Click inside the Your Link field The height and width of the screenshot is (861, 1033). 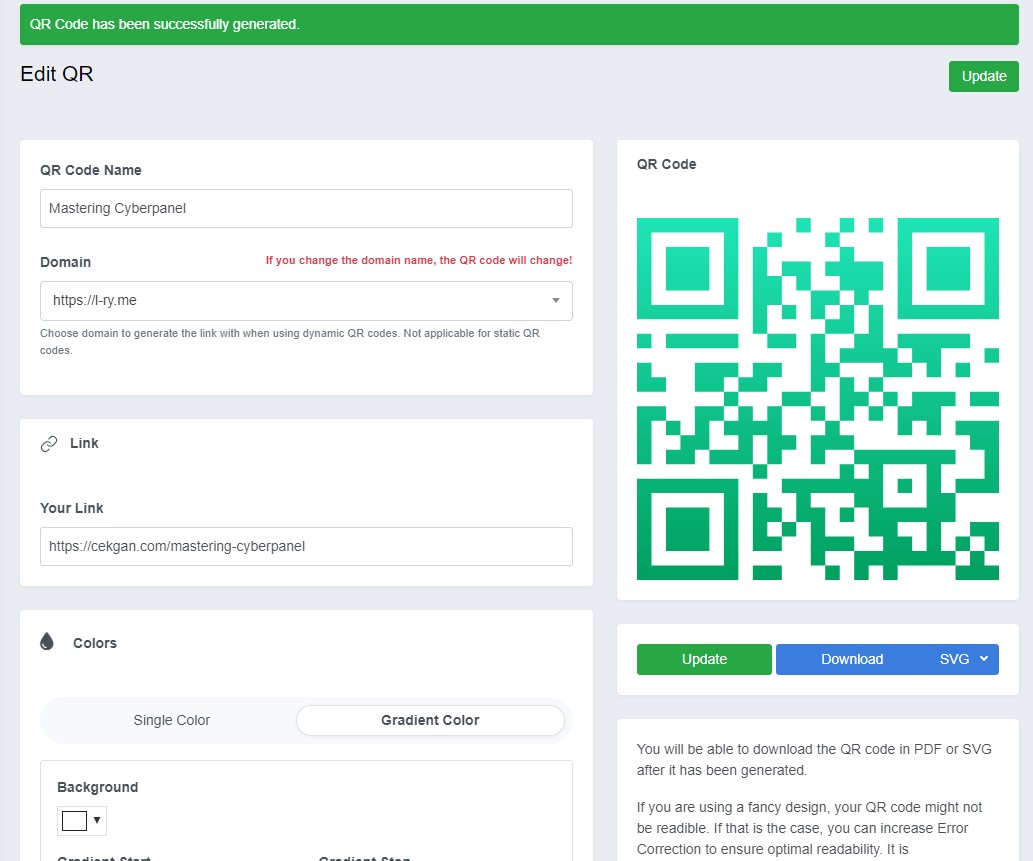(x=306, y=546)
